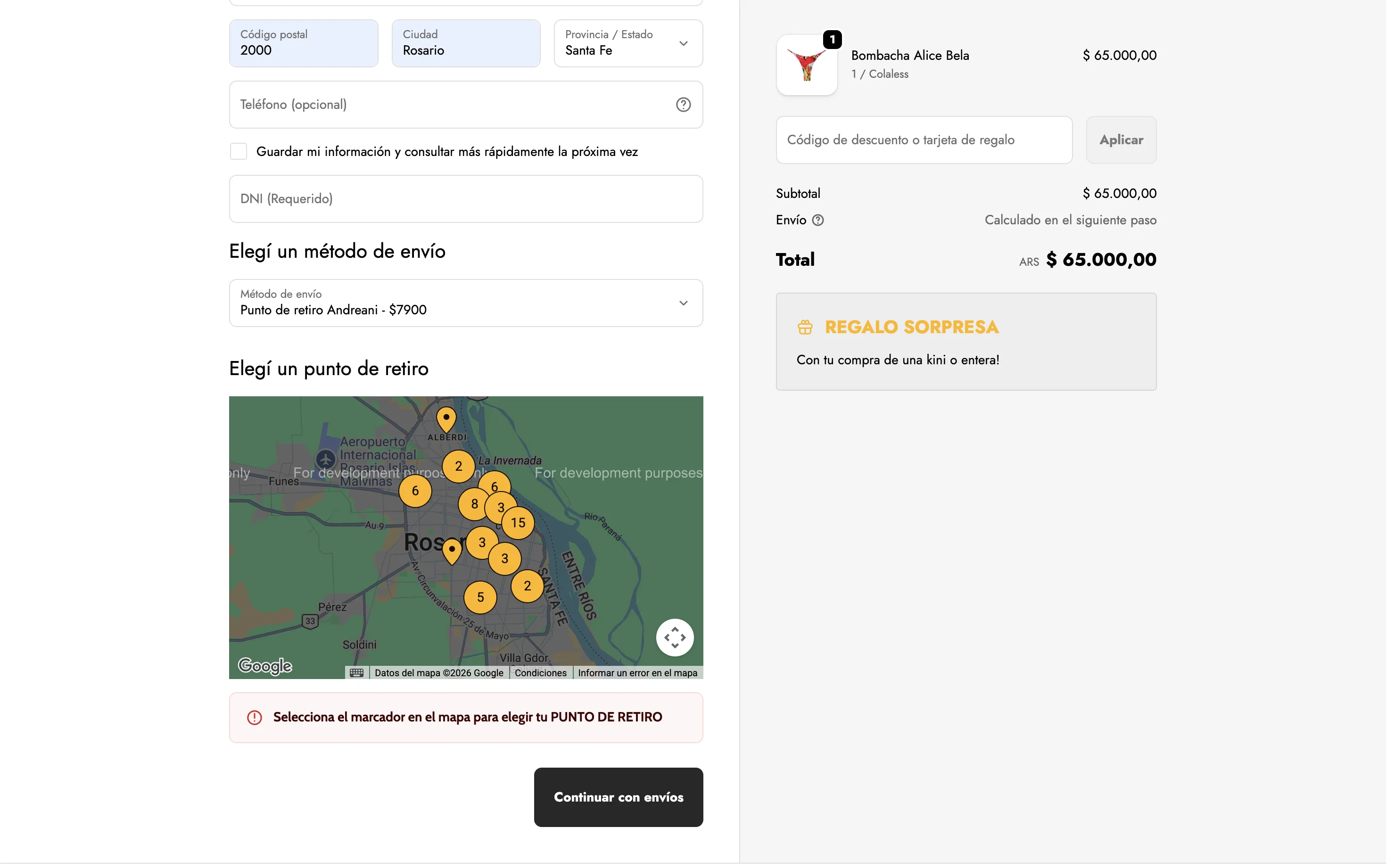The height and width of the screenshot is (868, 1386).
Task: Click the Bombacha Alice Bela product name
Action: click(910, 56)
